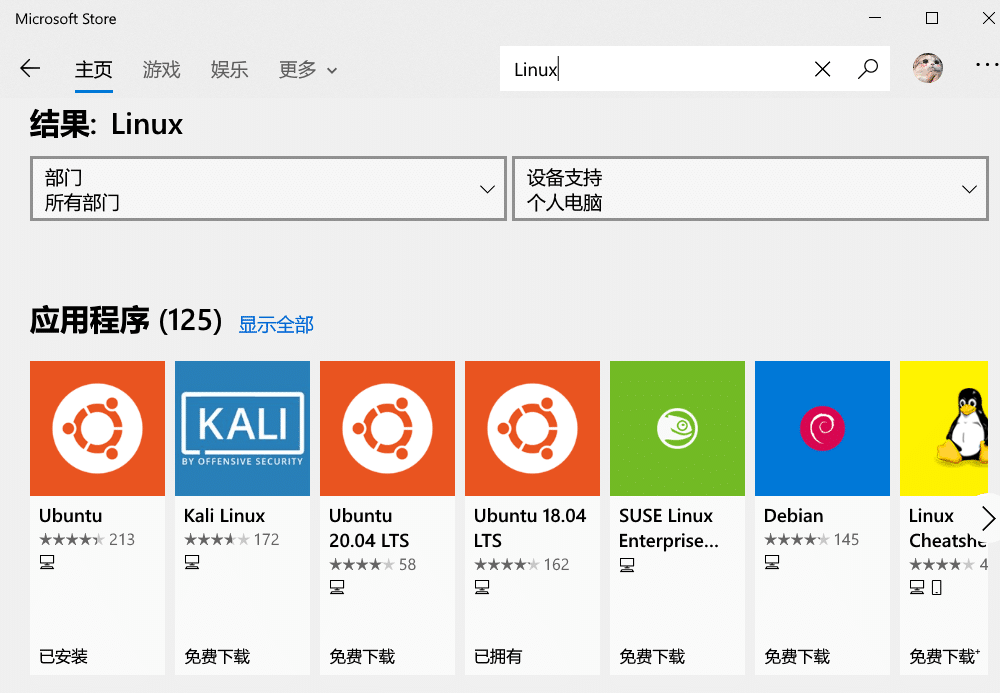Click the Kali Linux rating 172
The image size is (1000, 693).
pyautogui.click(x=232, y=539)
